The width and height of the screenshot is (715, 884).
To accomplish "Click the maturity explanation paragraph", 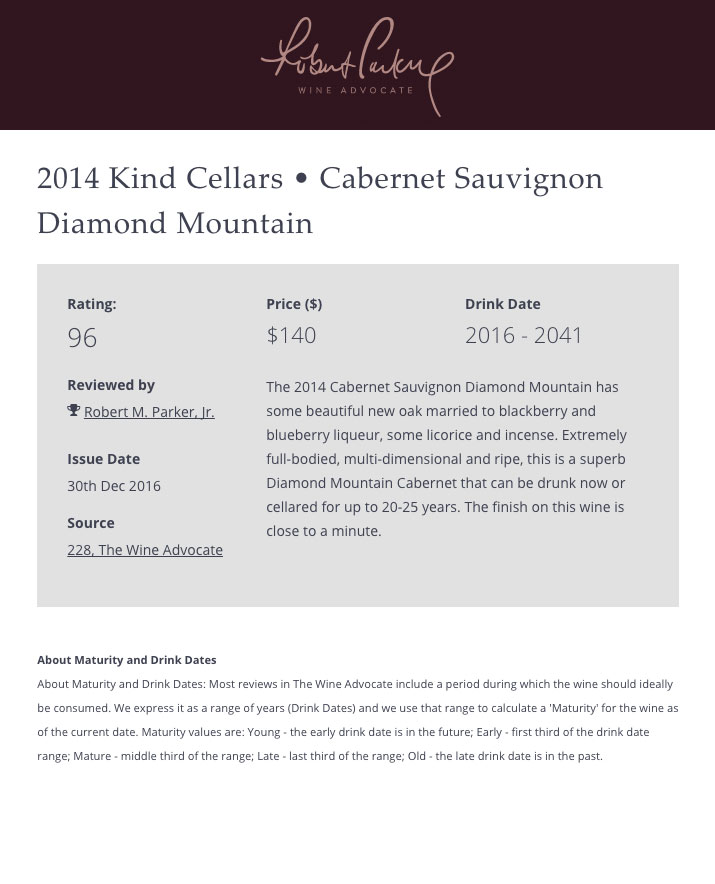I will coord(358,720).
